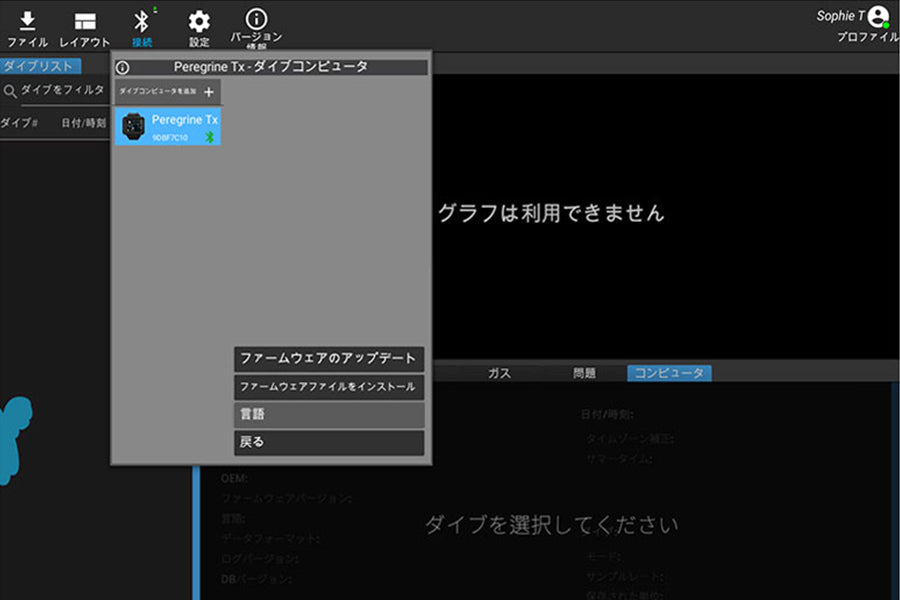Switch to the 問題 tab
The height and width of the screenshot is (600, 900).
pyautogui.click(x=584, y=373)
